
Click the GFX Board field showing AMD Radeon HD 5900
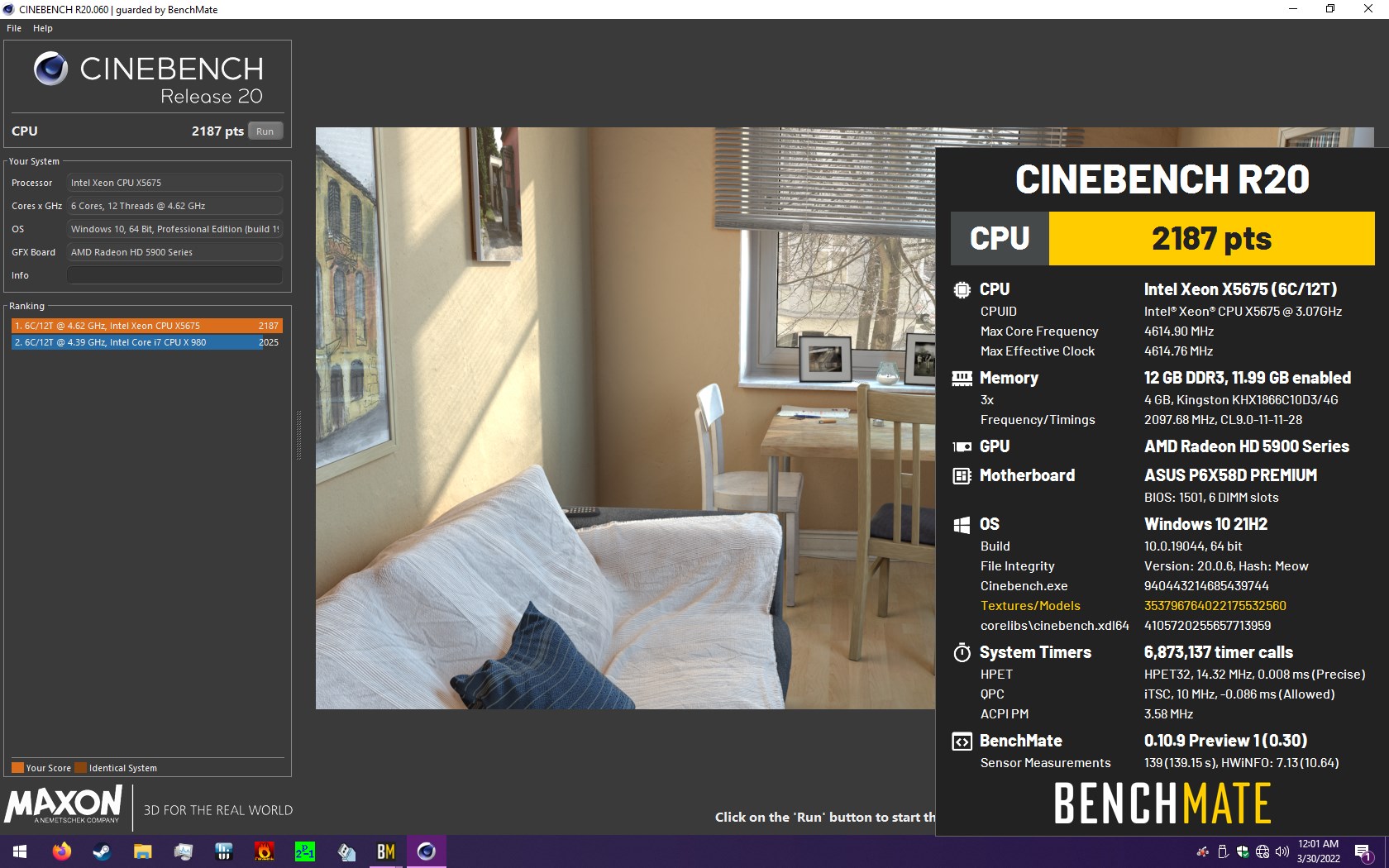(174, 252)
